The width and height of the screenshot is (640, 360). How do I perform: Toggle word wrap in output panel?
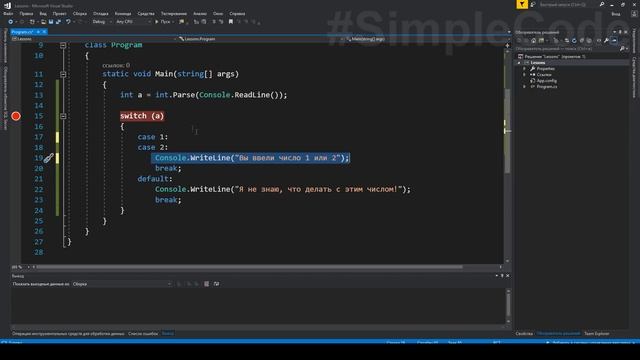(216, 284)
